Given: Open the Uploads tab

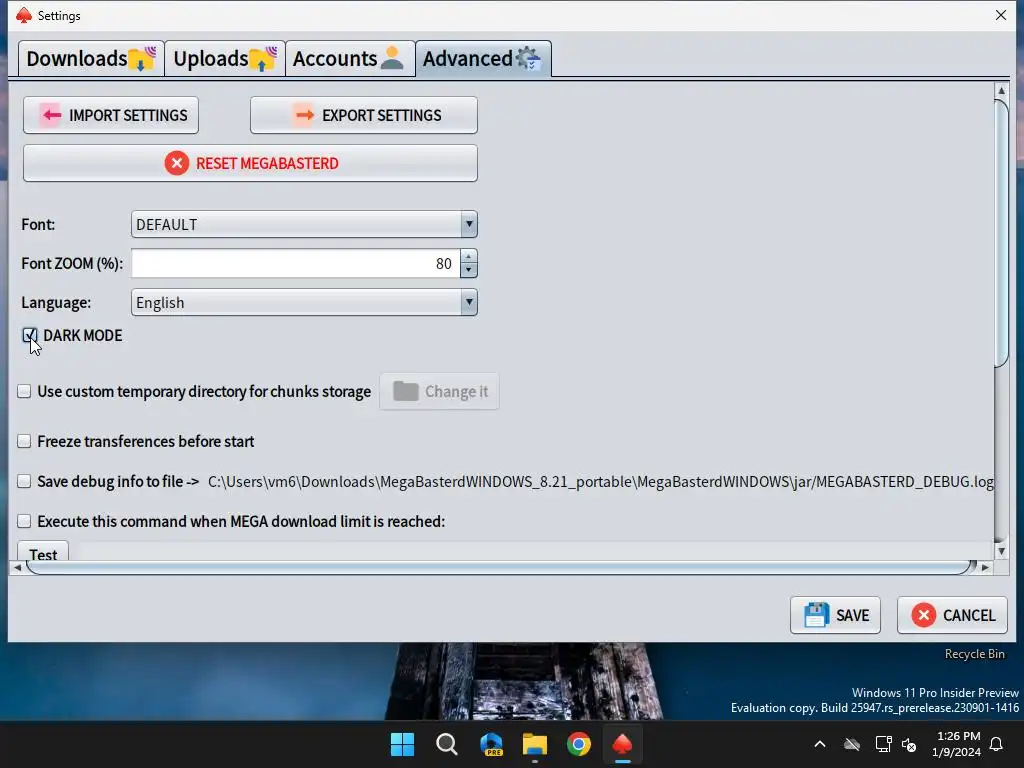Looking at the screenshot, I should (225, 59).
